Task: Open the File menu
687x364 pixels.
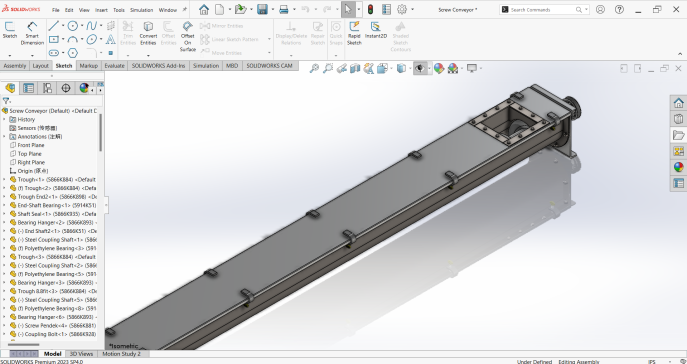Action: (x=56, y=10)
